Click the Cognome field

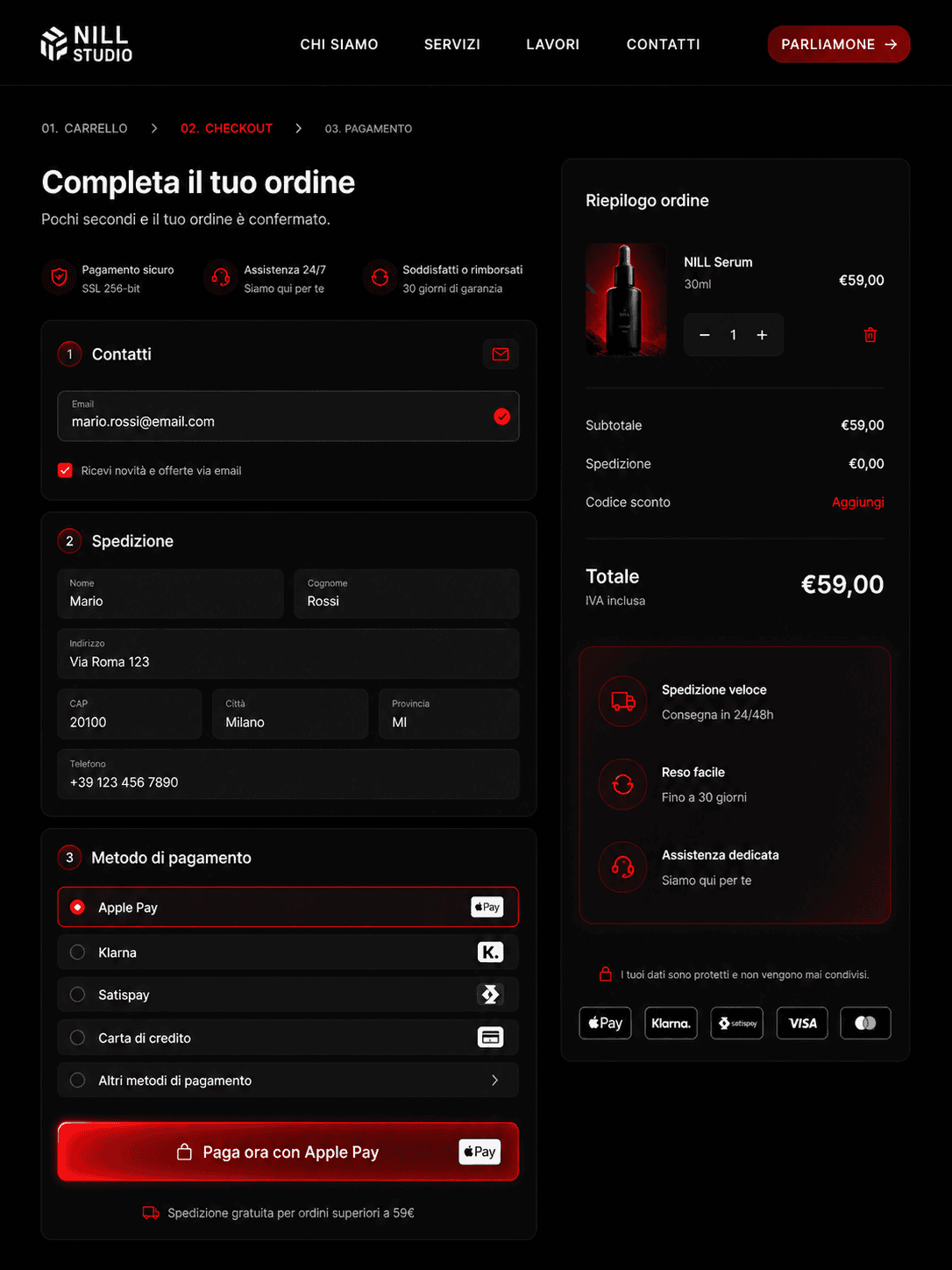407,594
